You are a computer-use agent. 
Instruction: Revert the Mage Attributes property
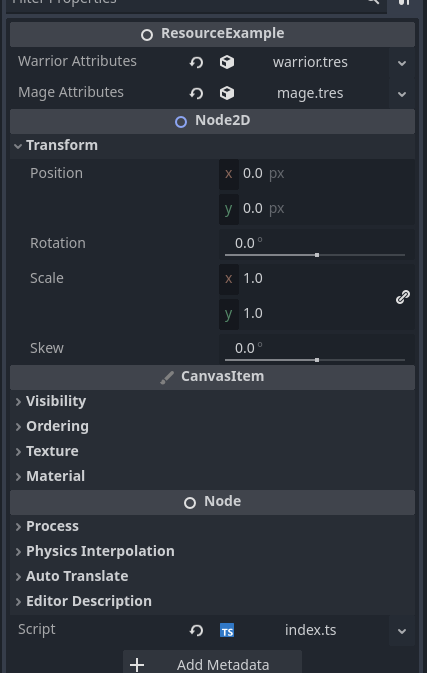[x=196, y=93]
